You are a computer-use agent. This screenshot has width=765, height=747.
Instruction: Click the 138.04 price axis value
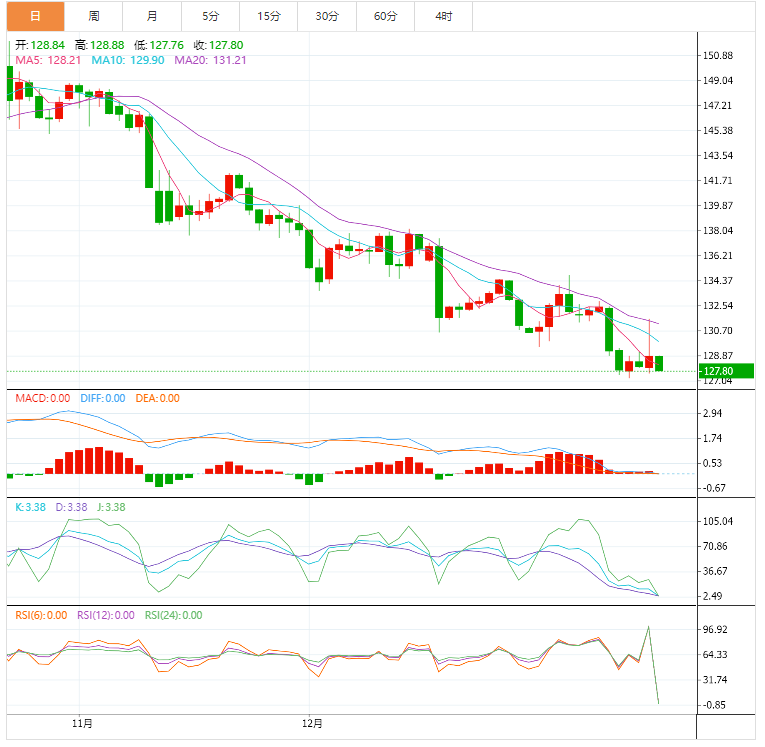[717, 230]
